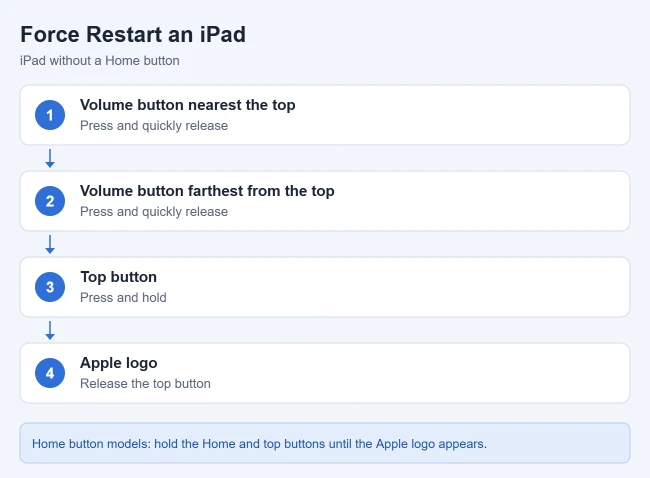Select 'Volume button farthest from the top' title
The height and width of the screenshot is (478, 650).
(x=207, y=191)
